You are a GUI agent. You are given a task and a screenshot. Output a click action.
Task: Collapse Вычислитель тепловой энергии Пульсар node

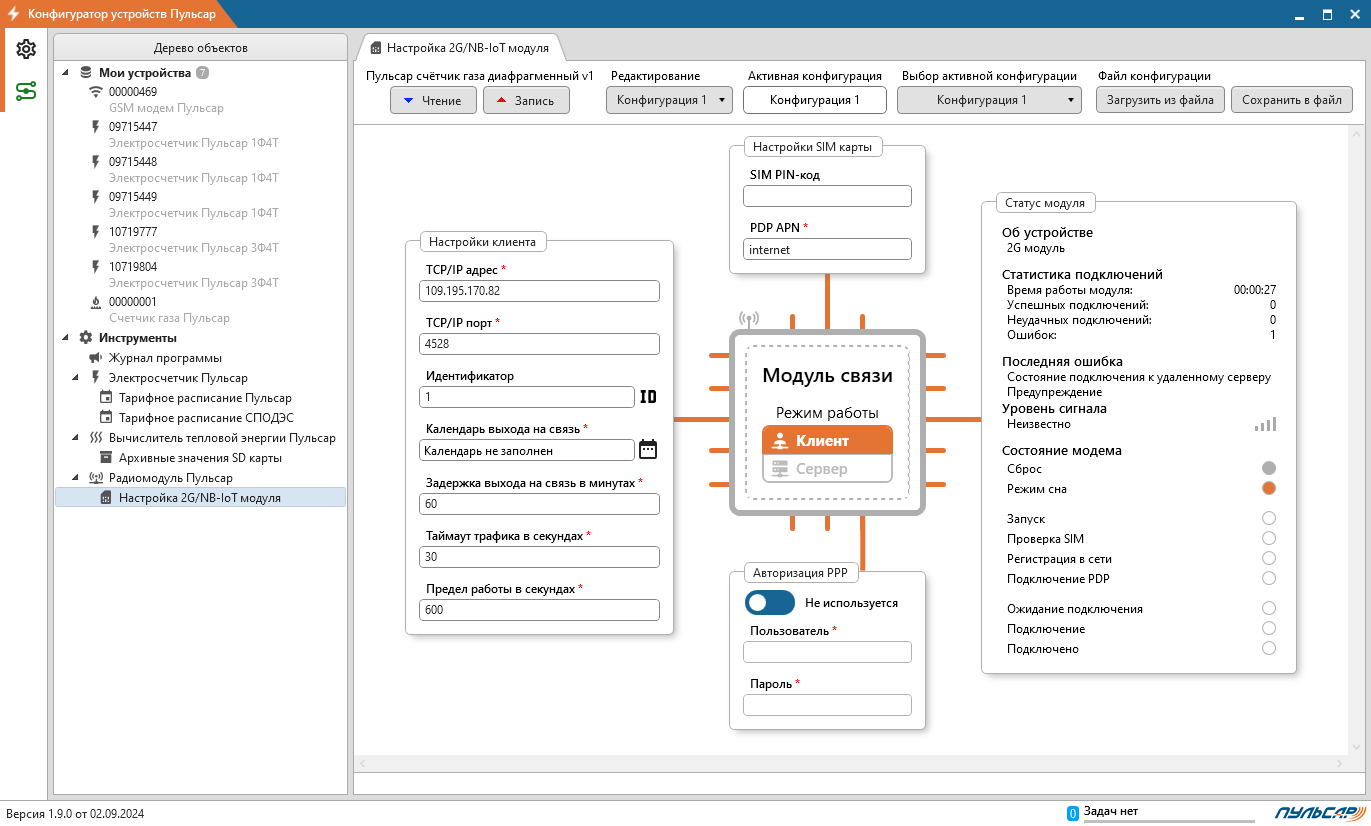point(76,438)
